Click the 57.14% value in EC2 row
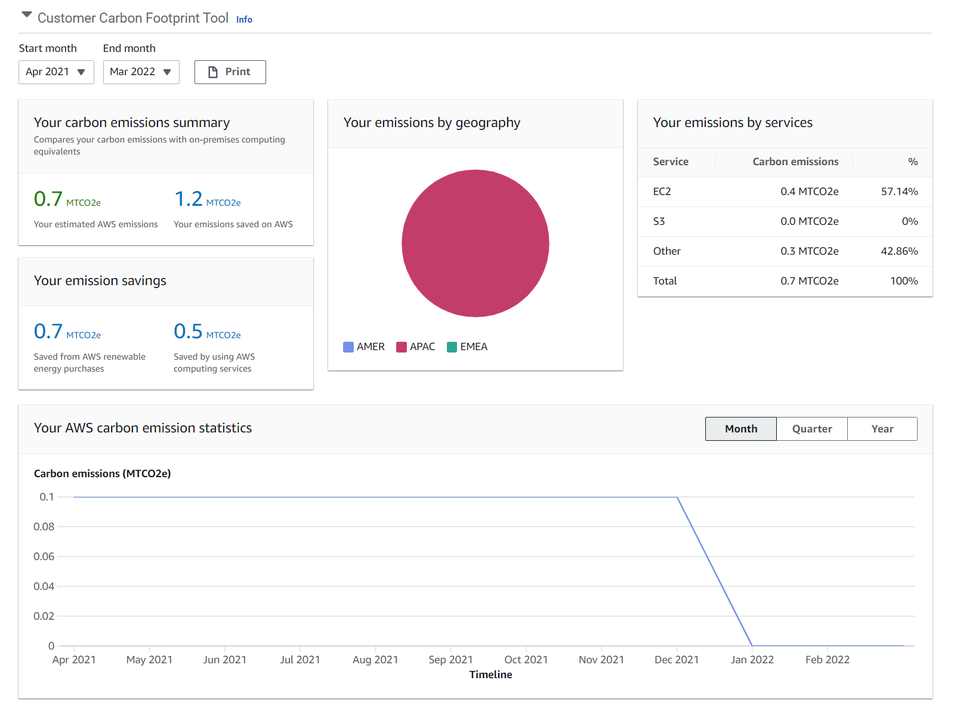 tap(899, 192)
